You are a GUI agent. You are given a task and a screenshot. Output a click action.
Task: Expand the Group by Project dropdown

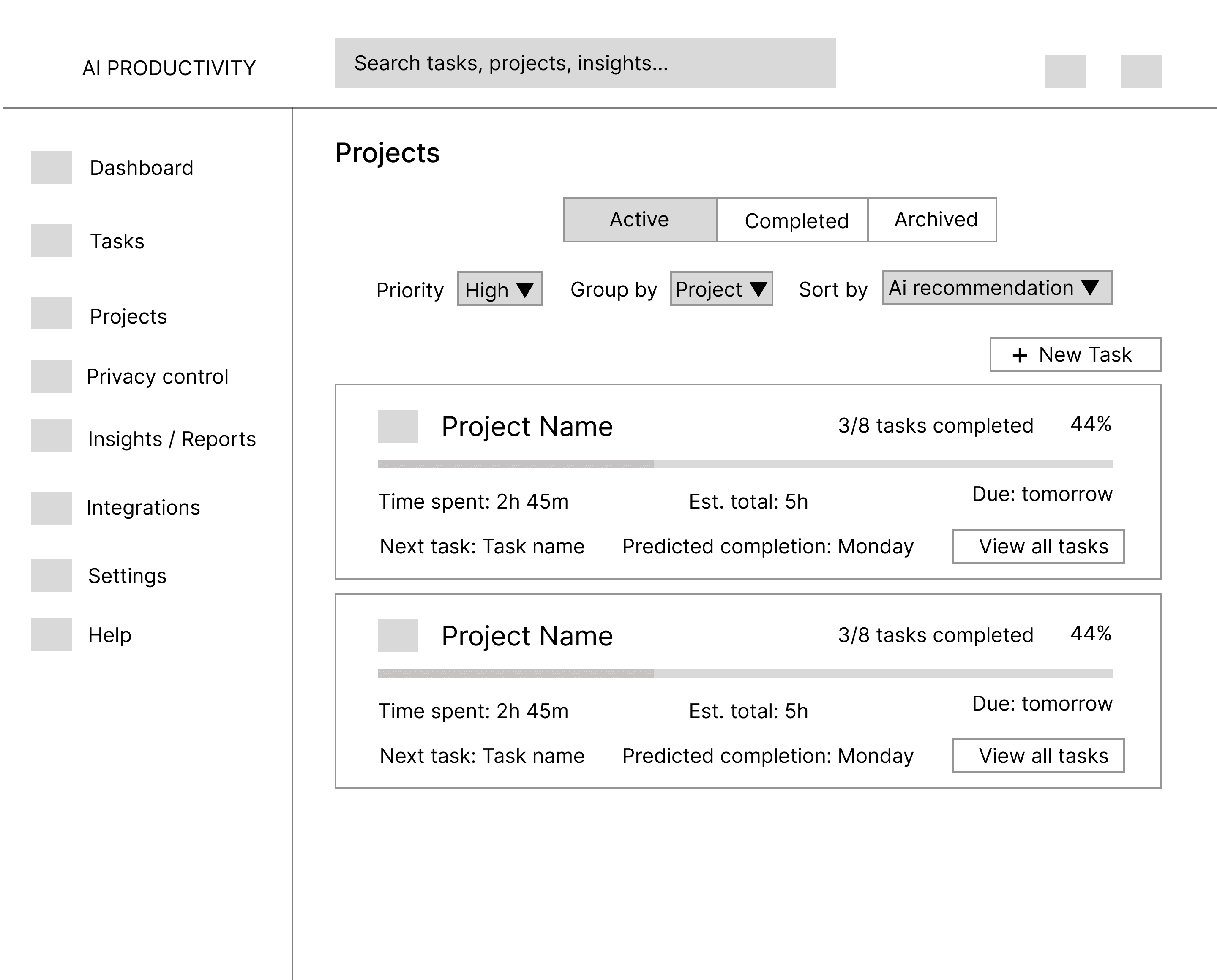[x=721, y=289]
